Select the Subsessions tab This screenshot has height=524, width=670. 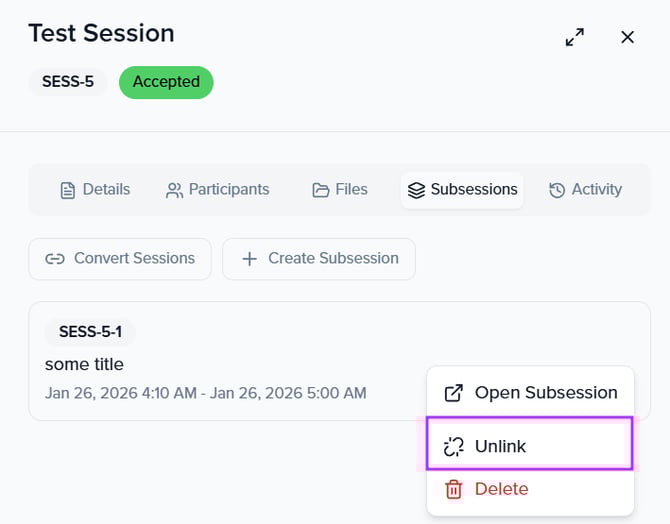tap(462, 189)
